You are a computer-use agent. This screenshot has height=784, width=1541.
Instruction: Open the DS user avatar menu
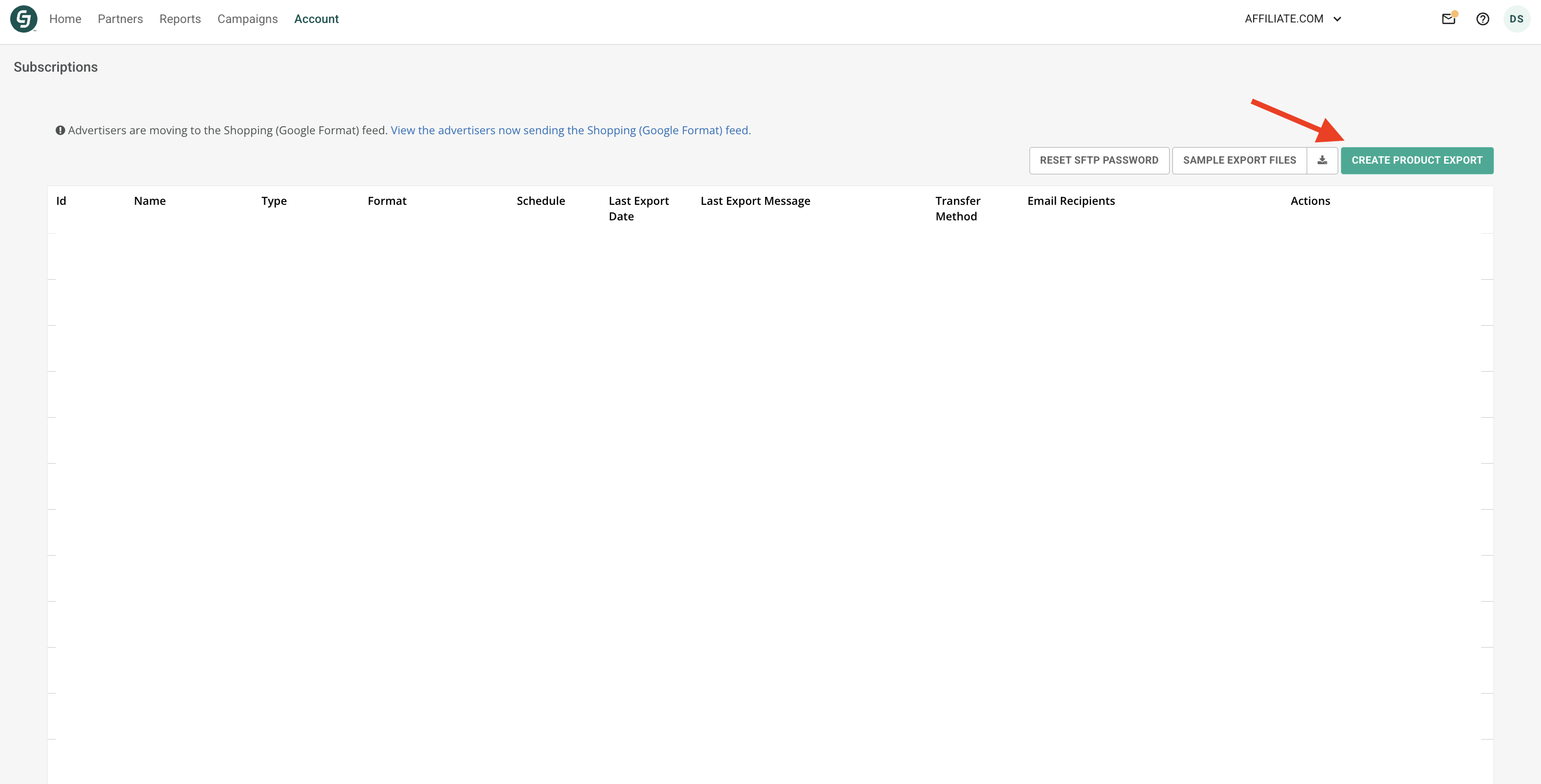click(1516, 19)
